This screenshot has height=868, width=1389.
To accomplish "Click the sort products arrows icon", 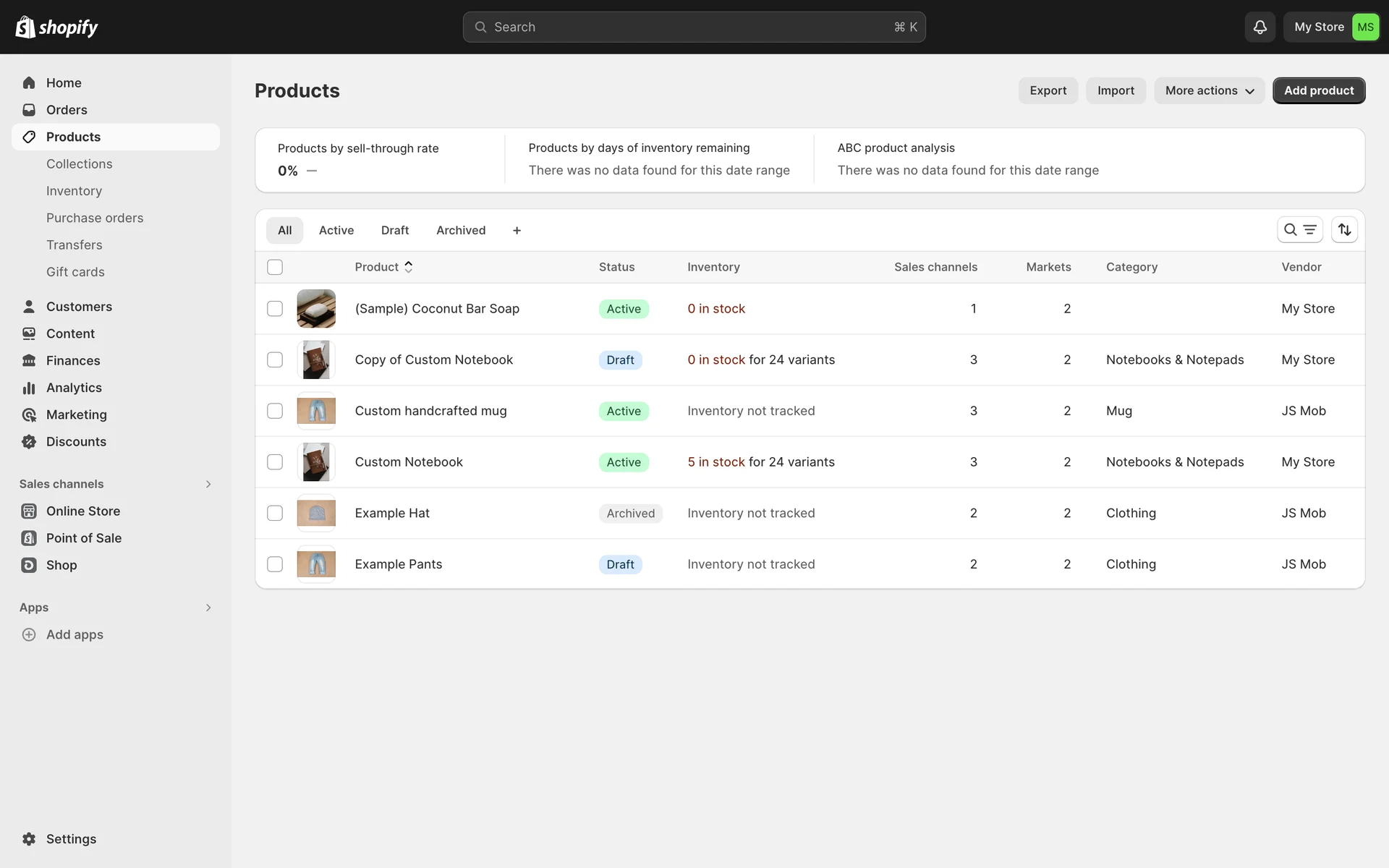I will point(1344,230).
